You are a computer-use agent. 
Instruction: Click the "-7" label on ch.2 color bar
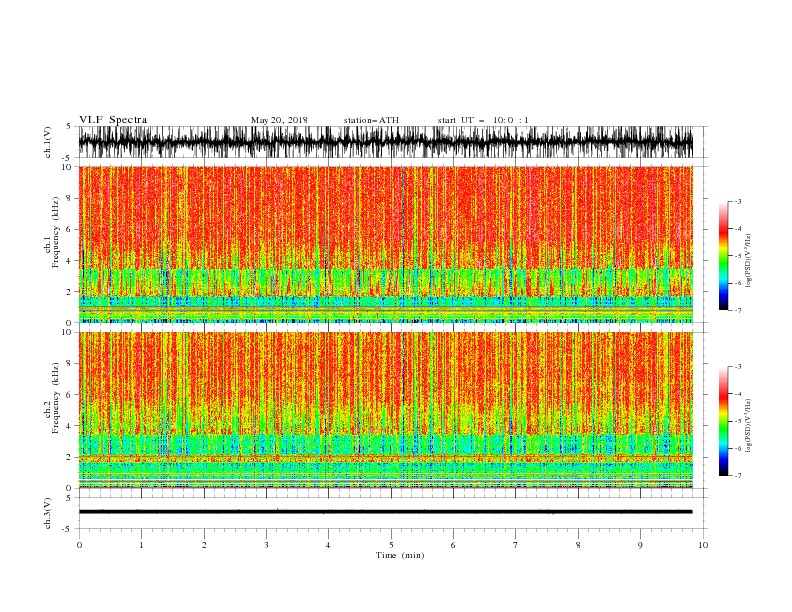[x=738, y=476]
